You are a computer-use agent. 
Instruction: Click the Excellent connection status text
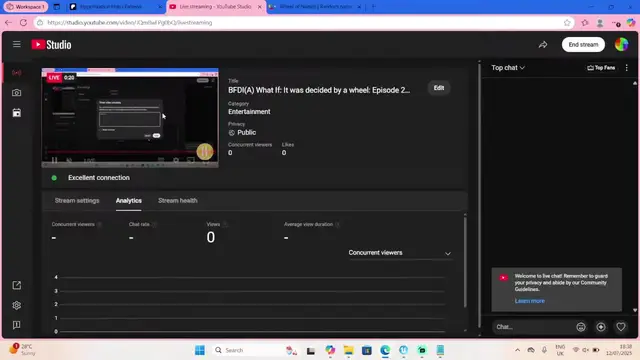(99, 178)
